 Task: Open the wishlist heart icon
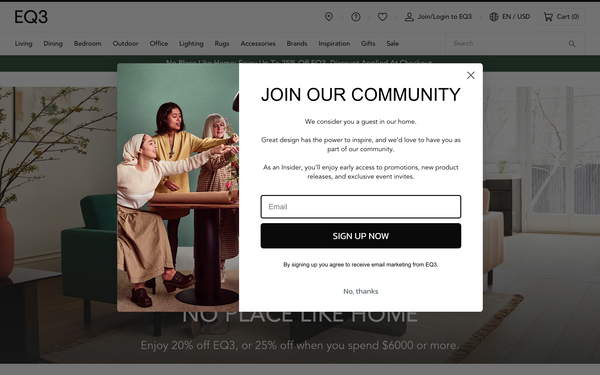[382, 16]
